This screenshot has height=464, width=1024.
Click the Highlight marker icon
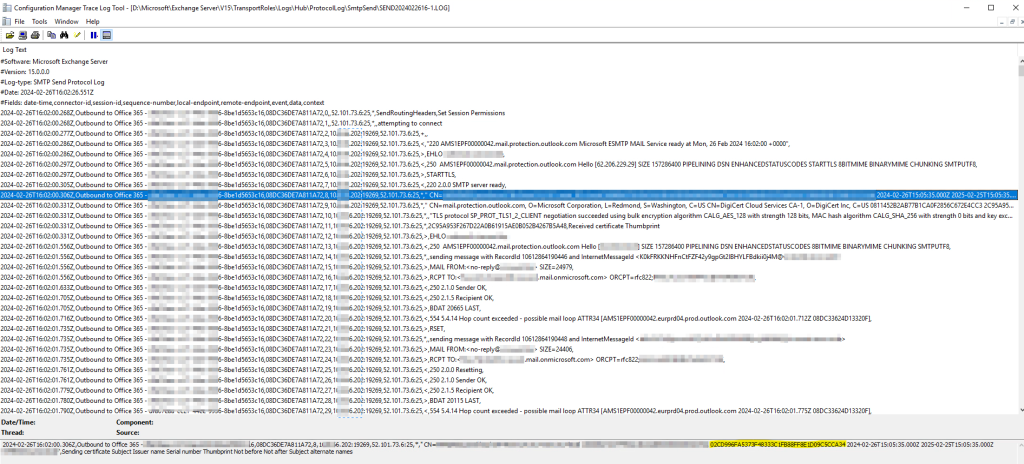[78, 34]
